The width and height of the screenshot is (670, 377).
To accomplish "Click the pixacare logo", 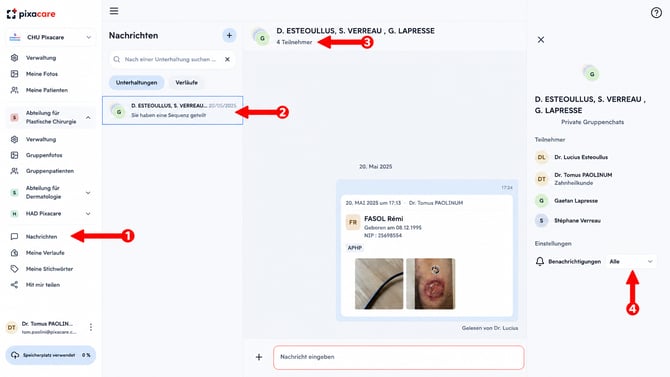I will [x=31, y=14].
